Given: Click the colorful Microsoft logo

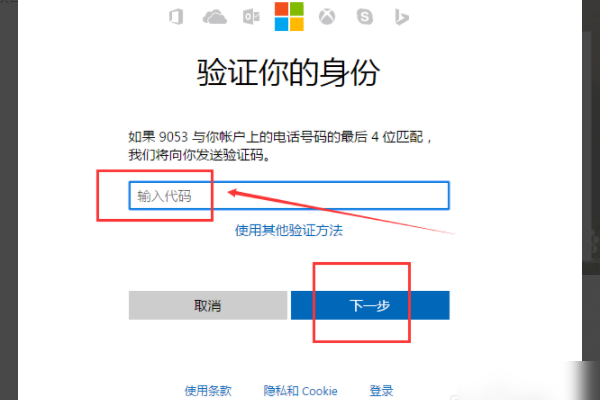Looking at the screenshot, I should click(289, 16).
